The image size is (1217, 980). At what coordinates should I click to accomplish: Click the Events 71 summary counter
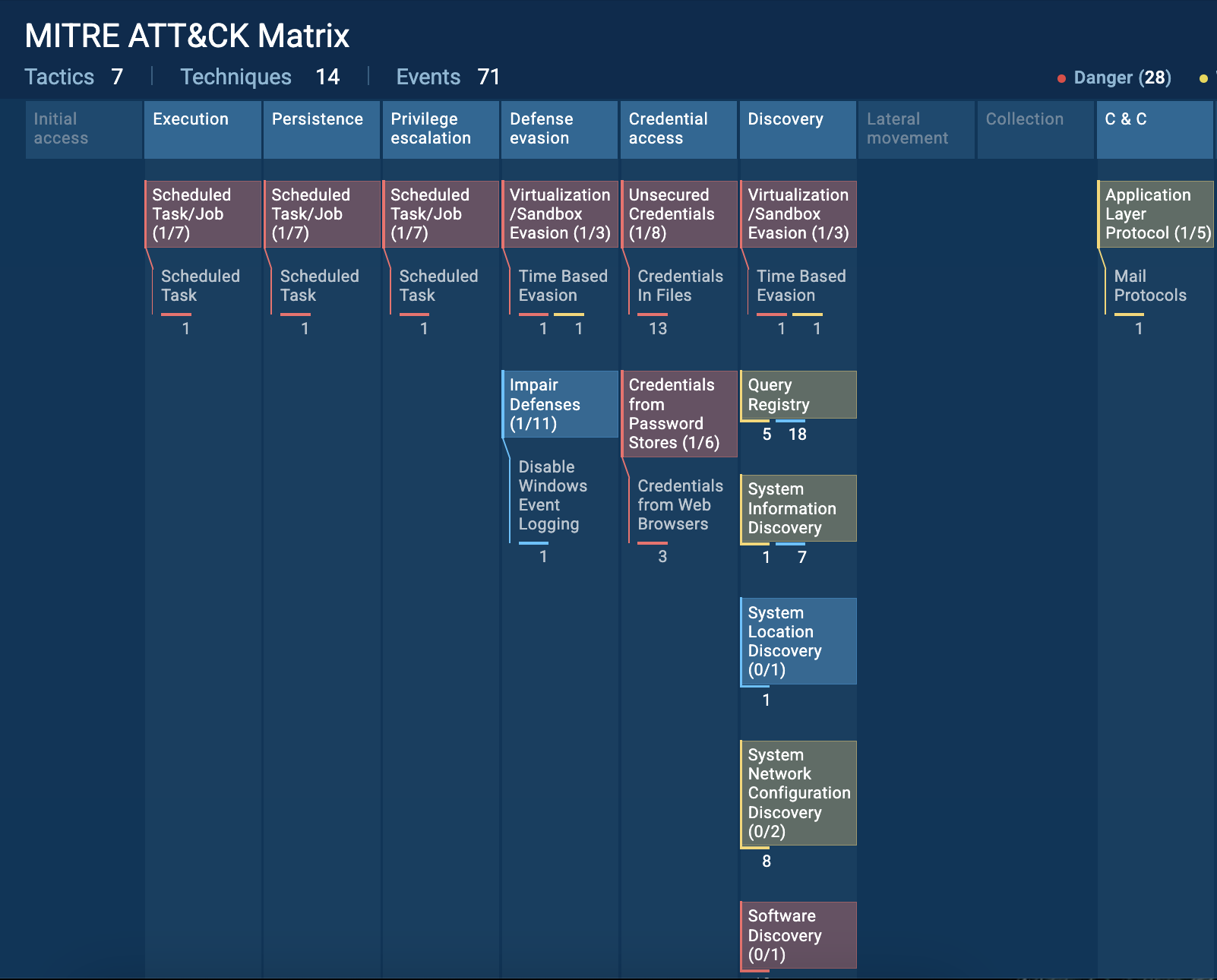tap(448, 77)
